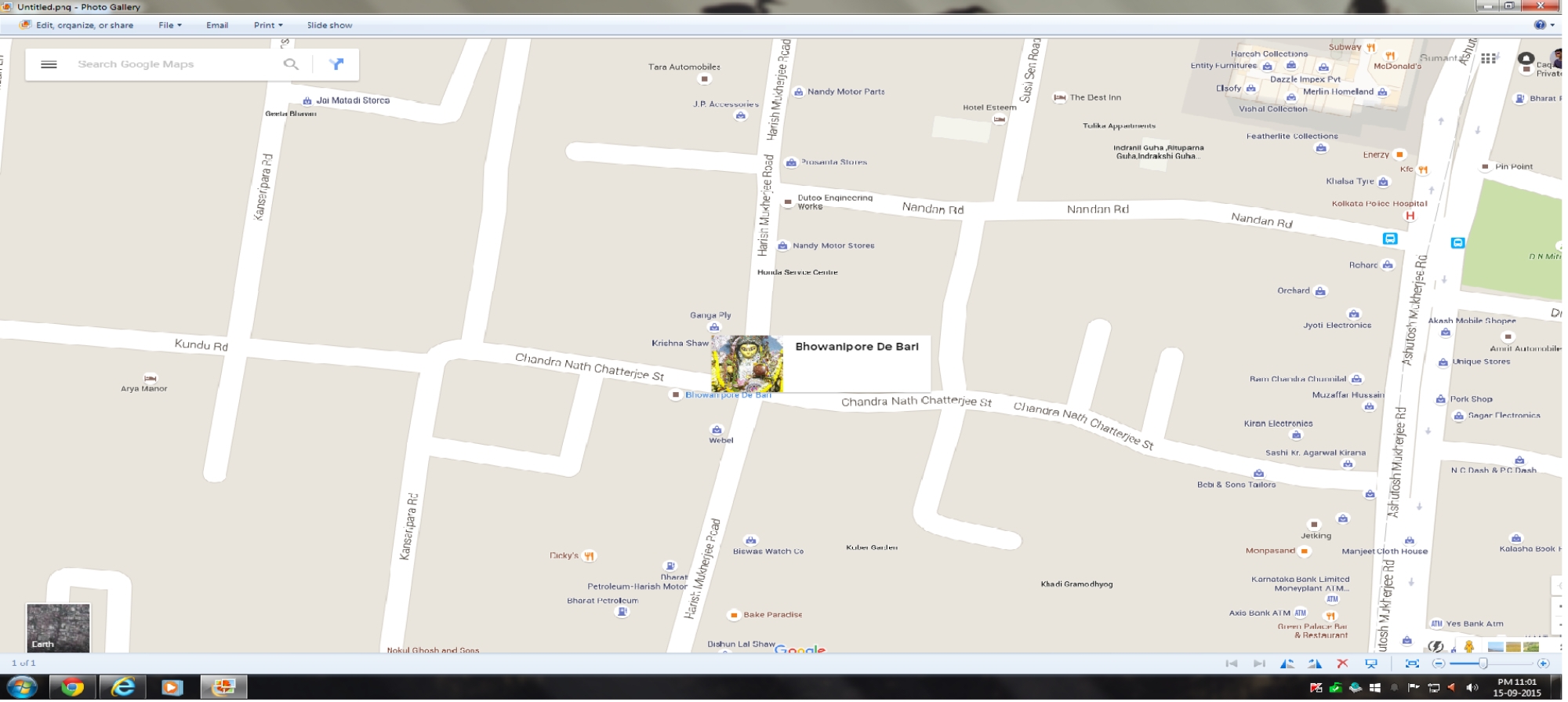
Task: Open the Windows Start button
Action: pos(21,688)
